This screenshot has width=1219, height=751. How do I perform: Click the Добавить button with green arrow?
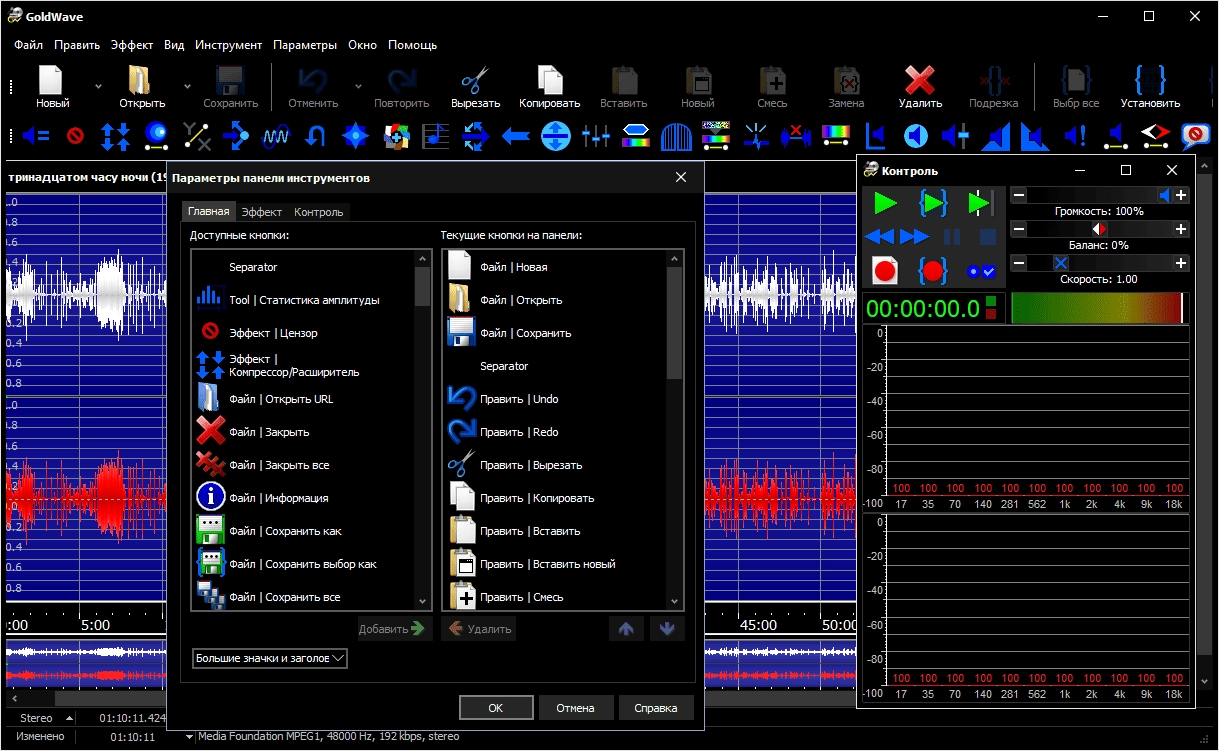tap(395, 629)
